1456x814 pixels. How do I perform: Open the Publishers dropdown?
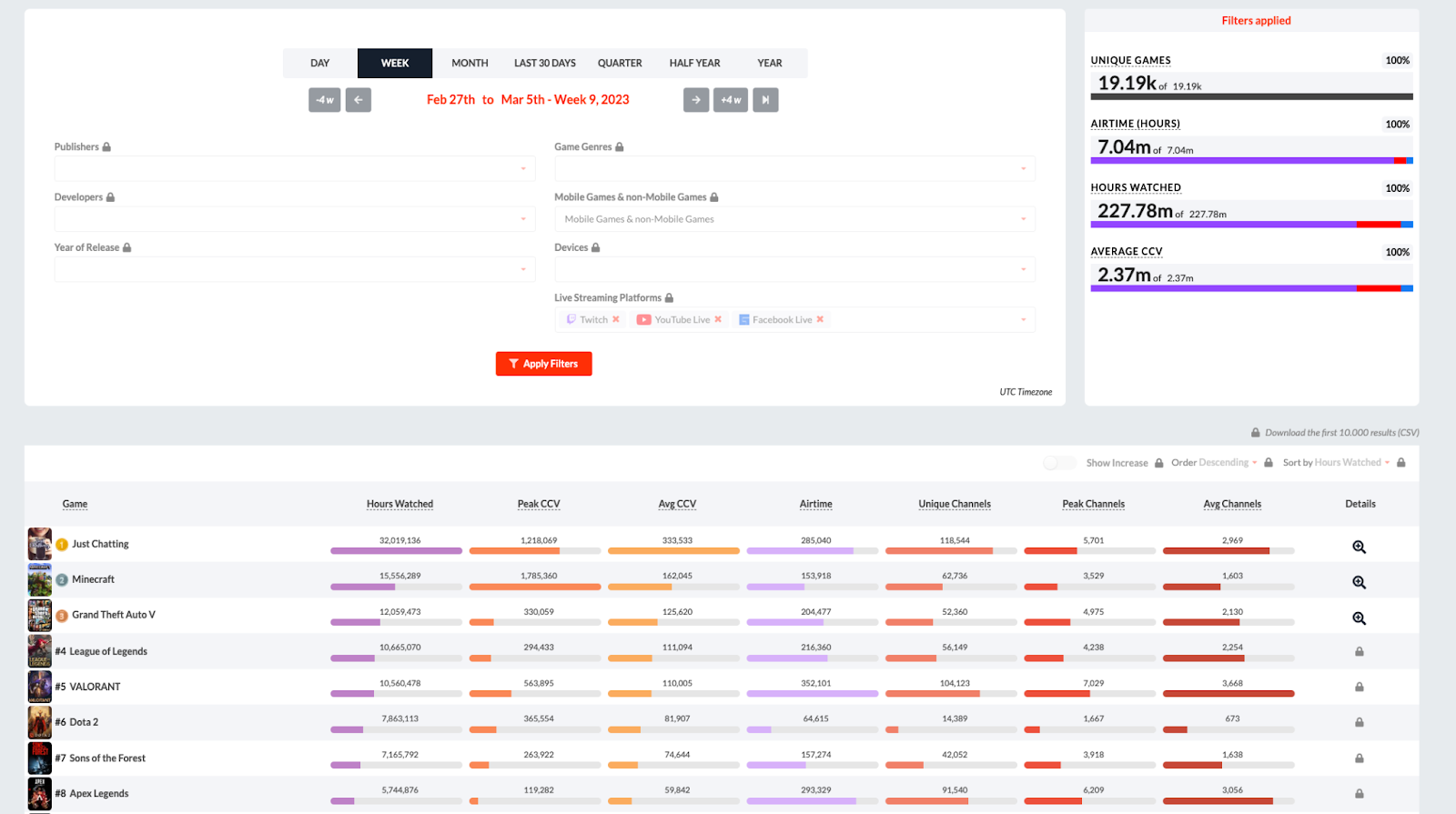pos(295,169)
